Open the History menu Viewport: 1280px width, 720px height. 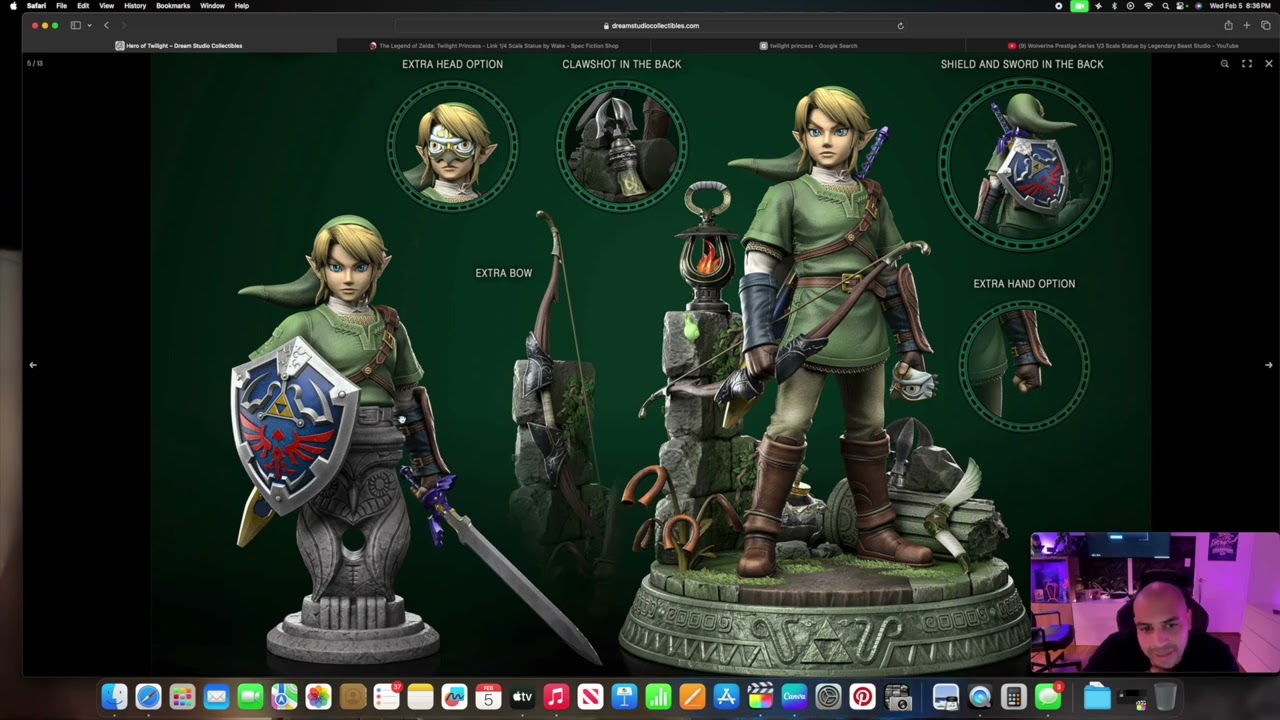135,6
